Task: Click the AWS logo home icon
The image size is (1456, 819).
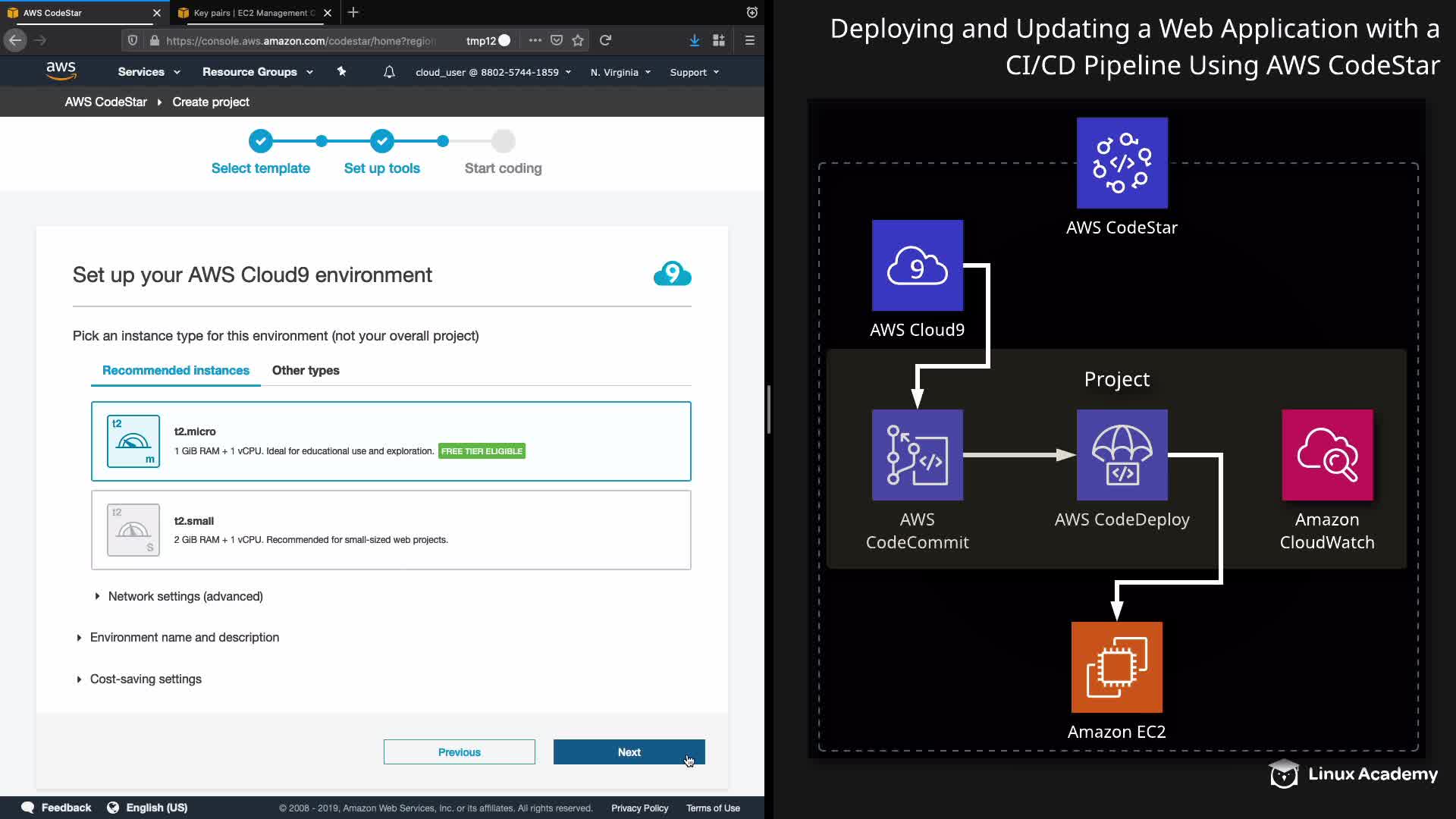Action: (61, 71)
